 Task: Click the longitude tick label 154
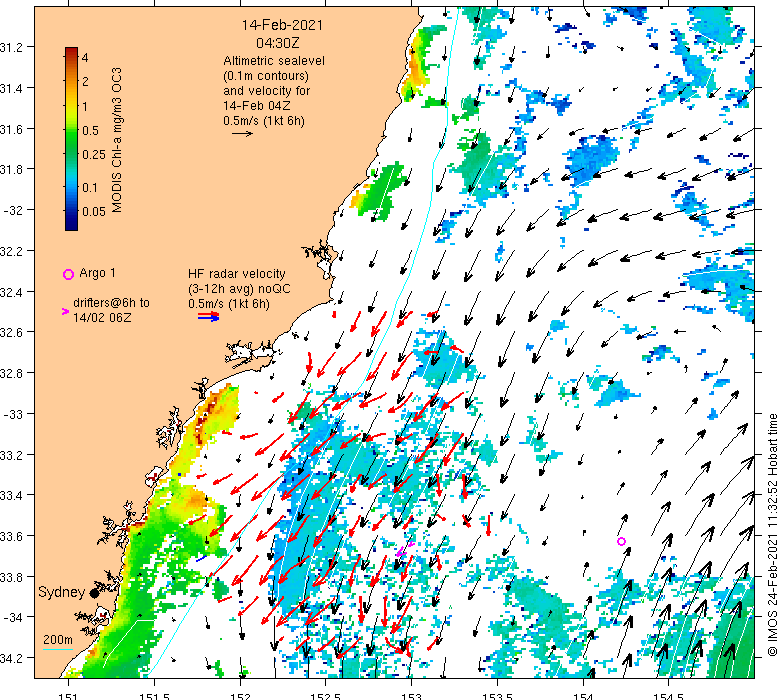583,696
